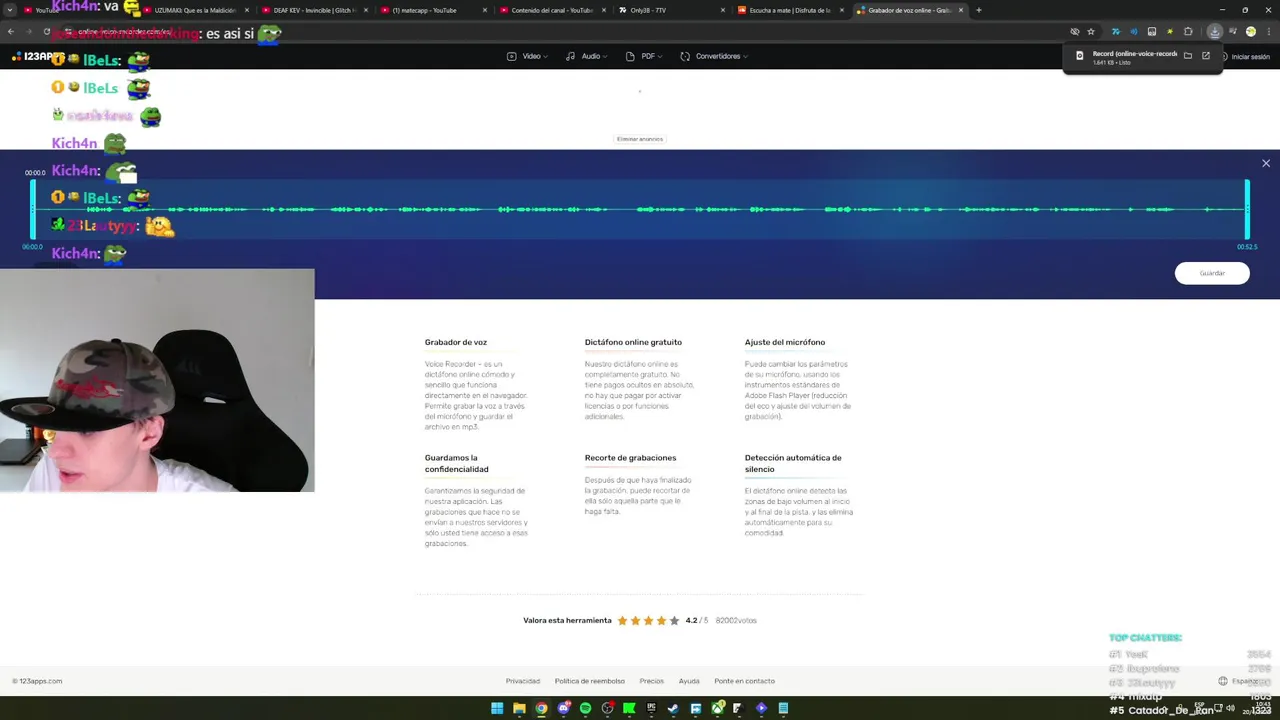Rate the tool three stars

click(648, 620)
